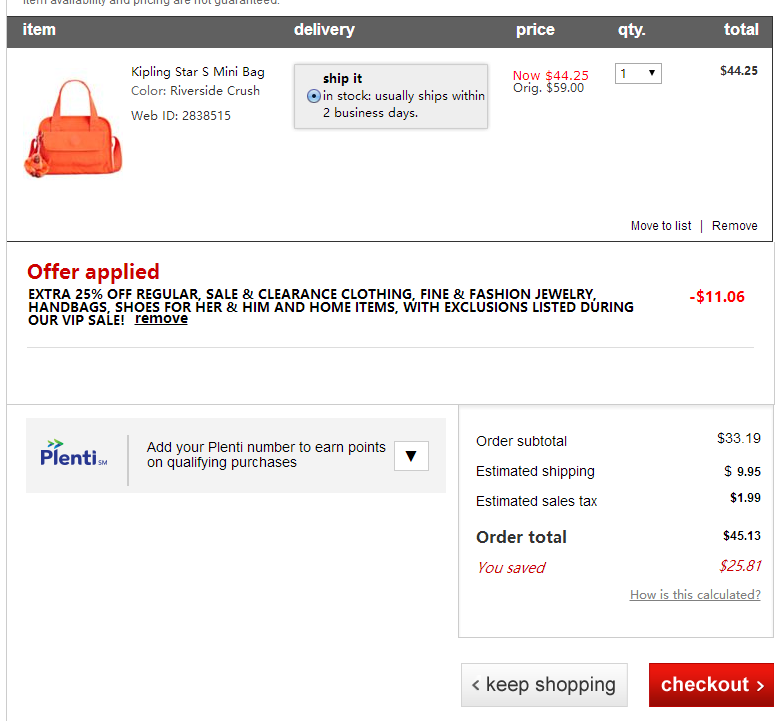Open Kipling Star S Mini Bag product link
Viewport: 778px width, 721px height.
198,72
